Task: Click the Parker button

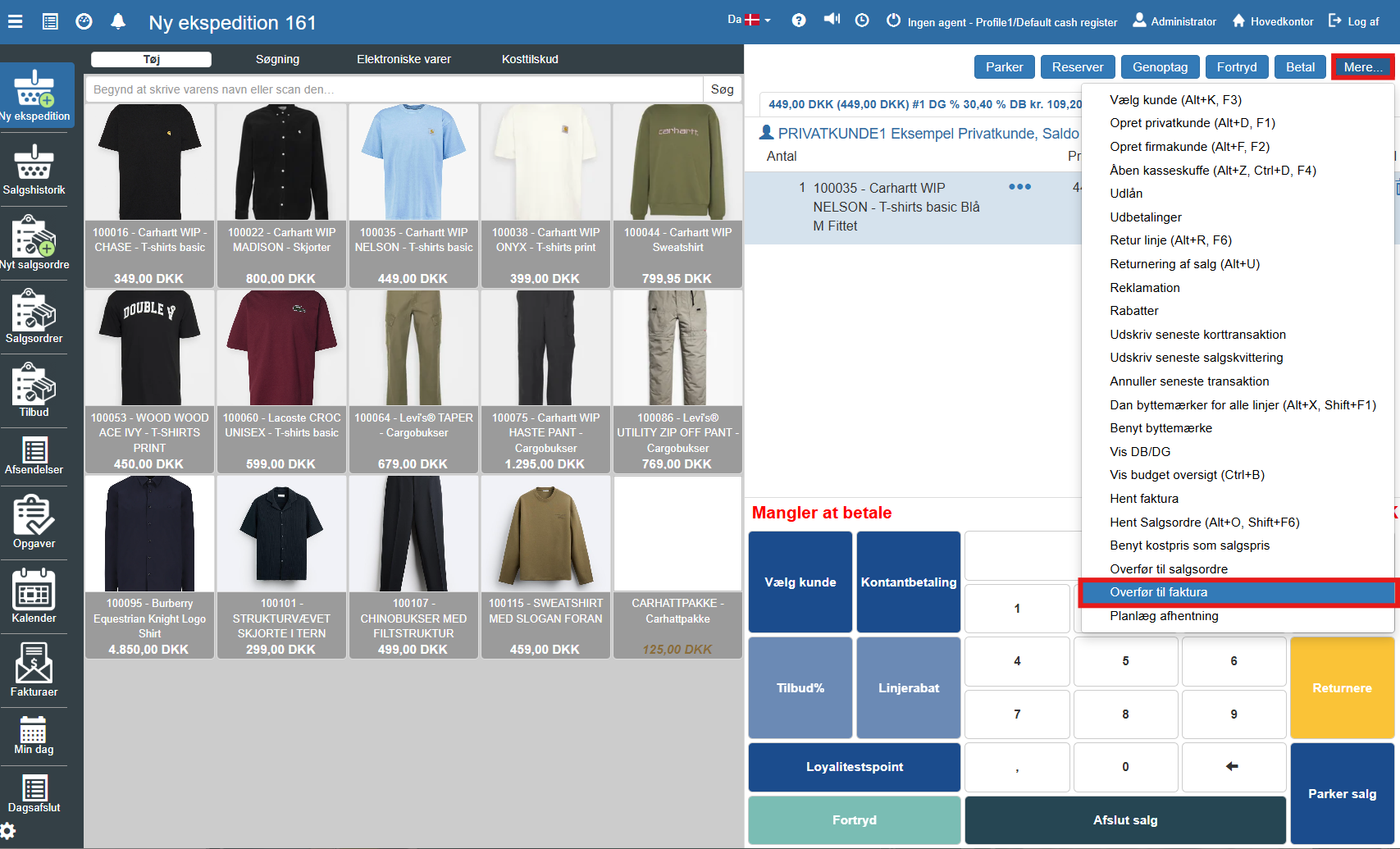Action: pyautogui.click(x=1004, y=67)
